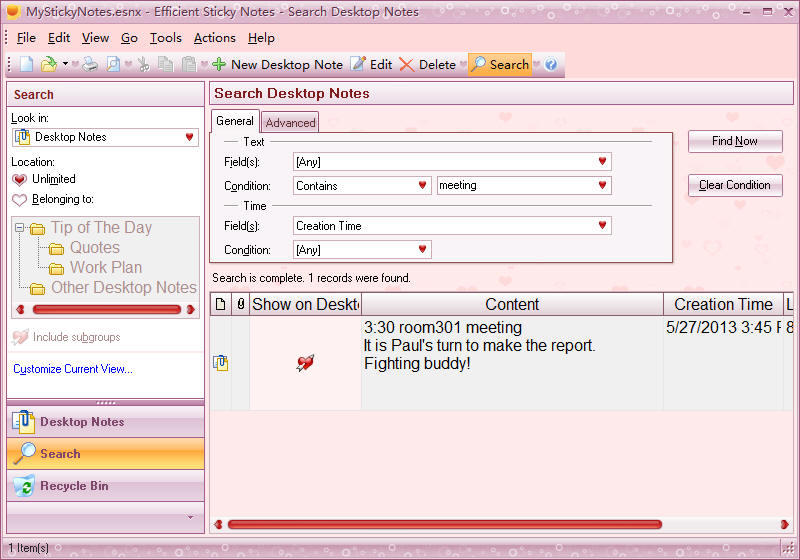Viewport: 800px width, 560px height.
Task: Open the Edit menu
Action: (x=59, y=38)
